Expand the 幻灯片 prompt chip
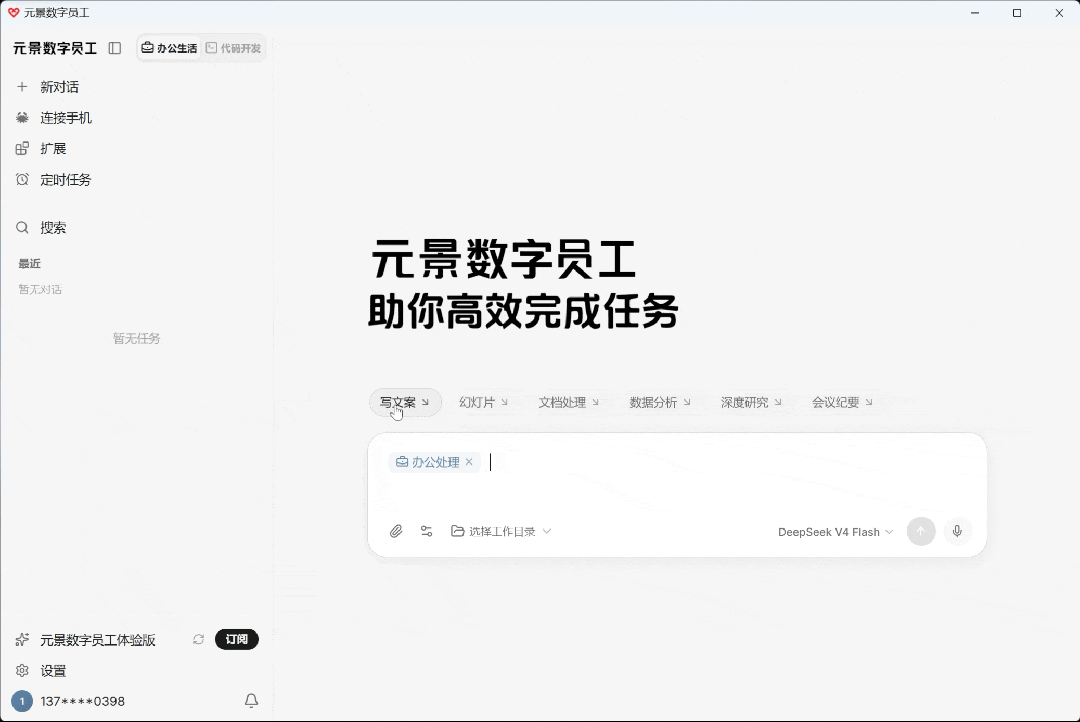 coord(484,402)
